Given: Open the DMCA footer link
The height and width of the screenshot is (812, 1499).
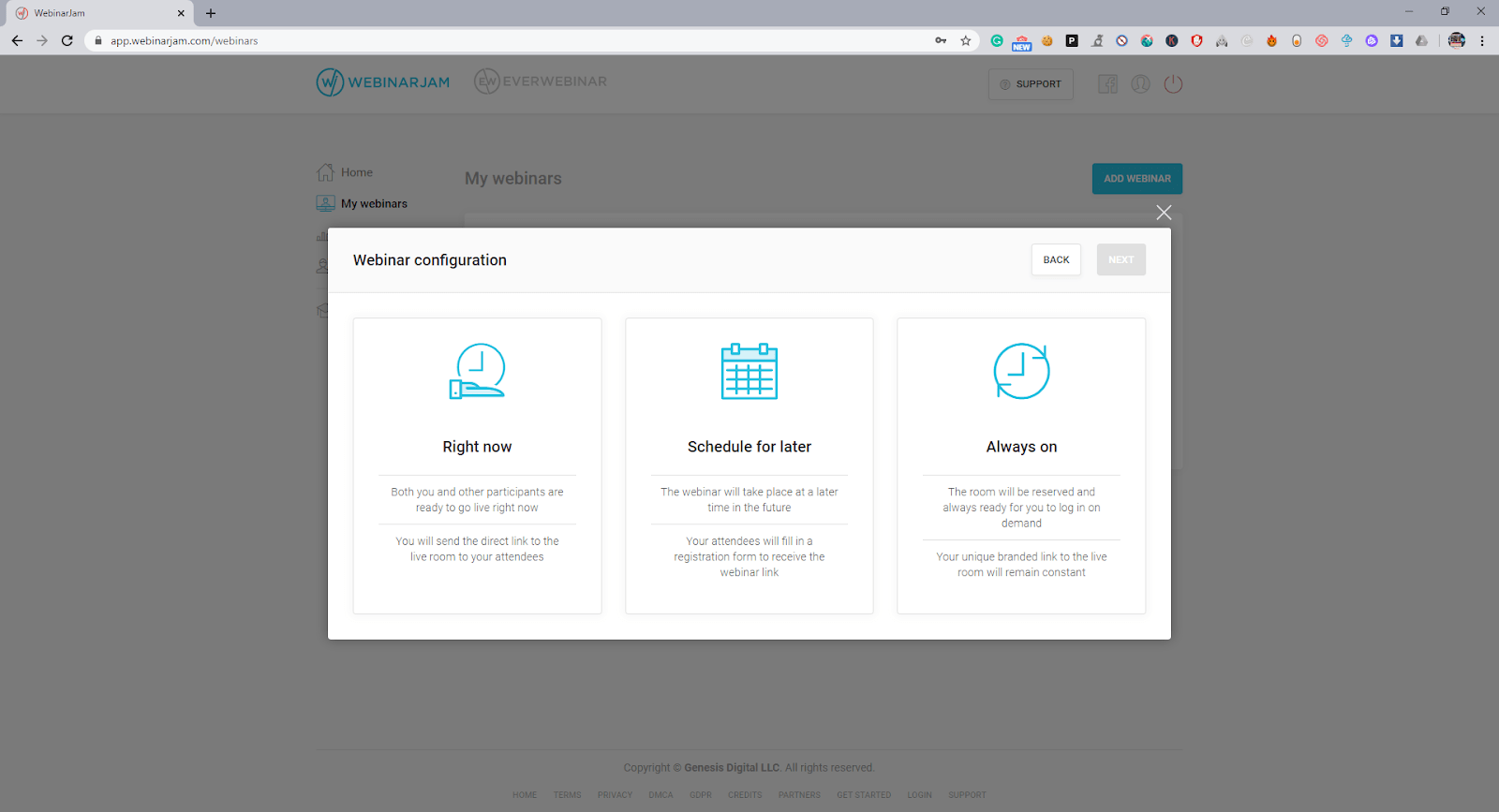Looking at the screenshot, I should [660, 795].
